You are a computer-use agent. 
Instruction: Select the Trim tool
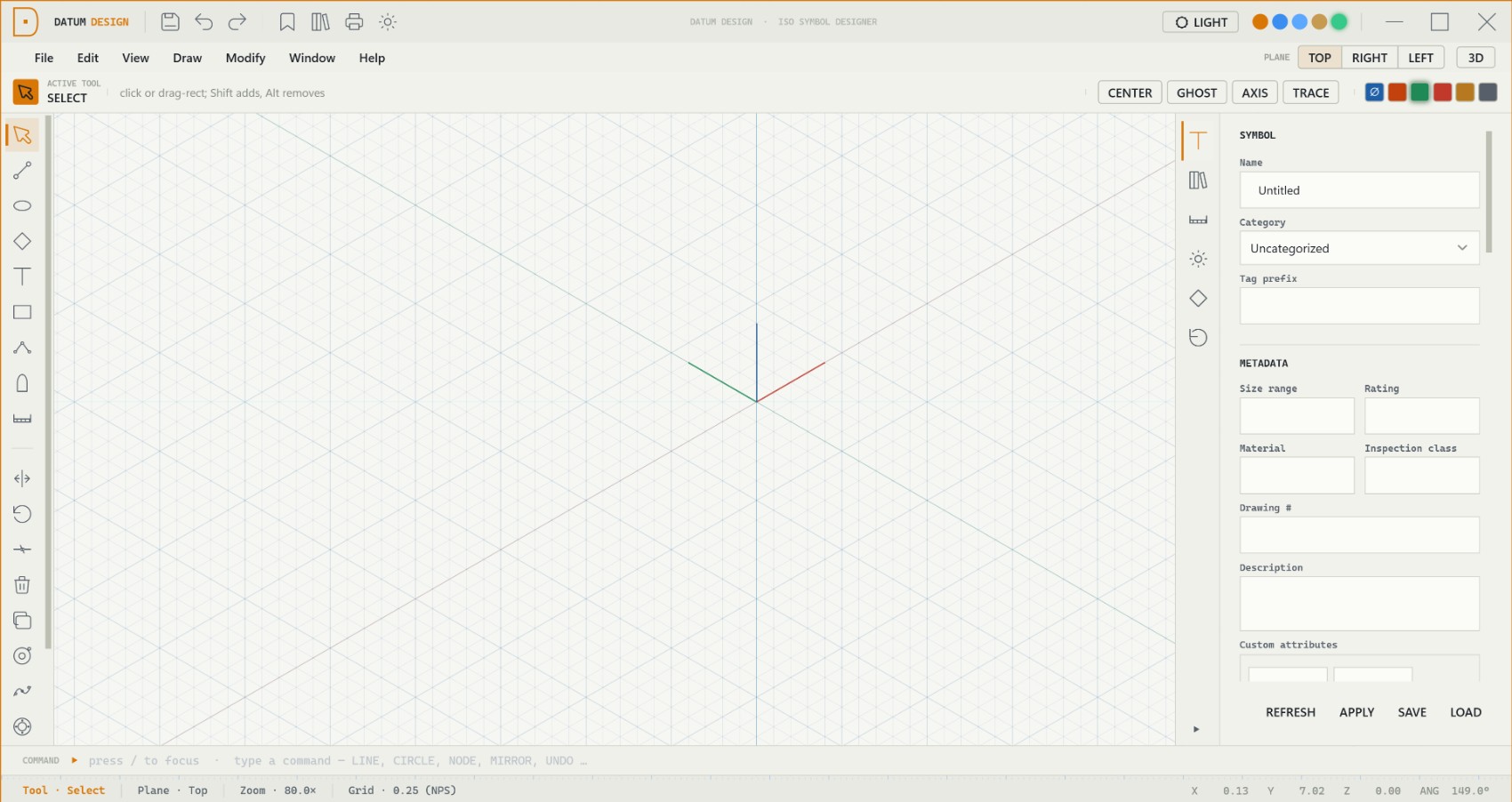pos(22,549)
